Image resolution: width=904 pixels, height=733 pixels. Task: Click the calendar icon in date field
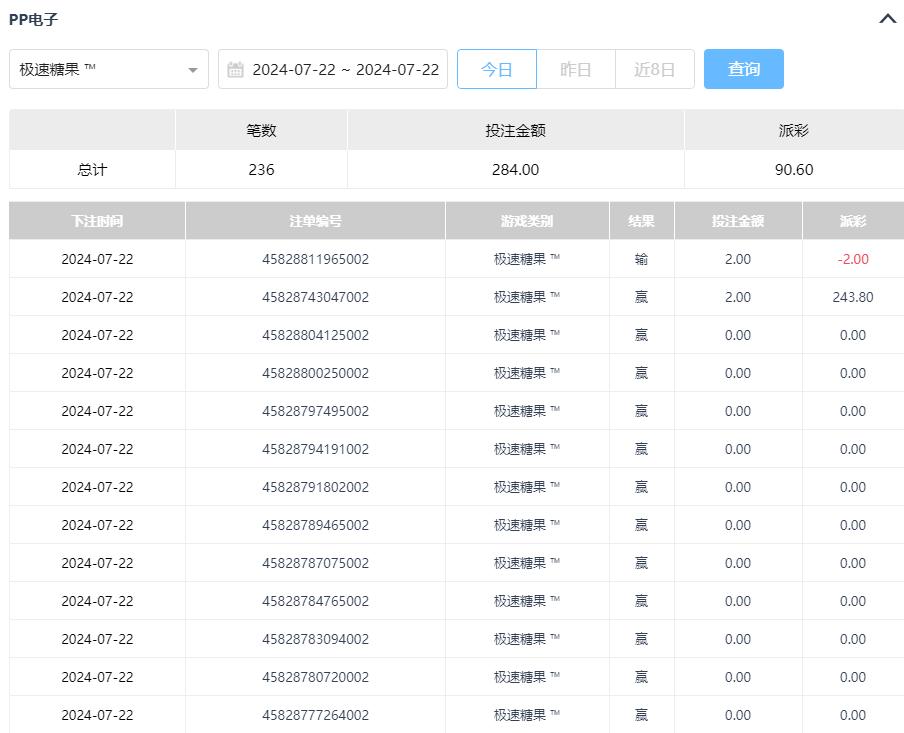[236, 70]
